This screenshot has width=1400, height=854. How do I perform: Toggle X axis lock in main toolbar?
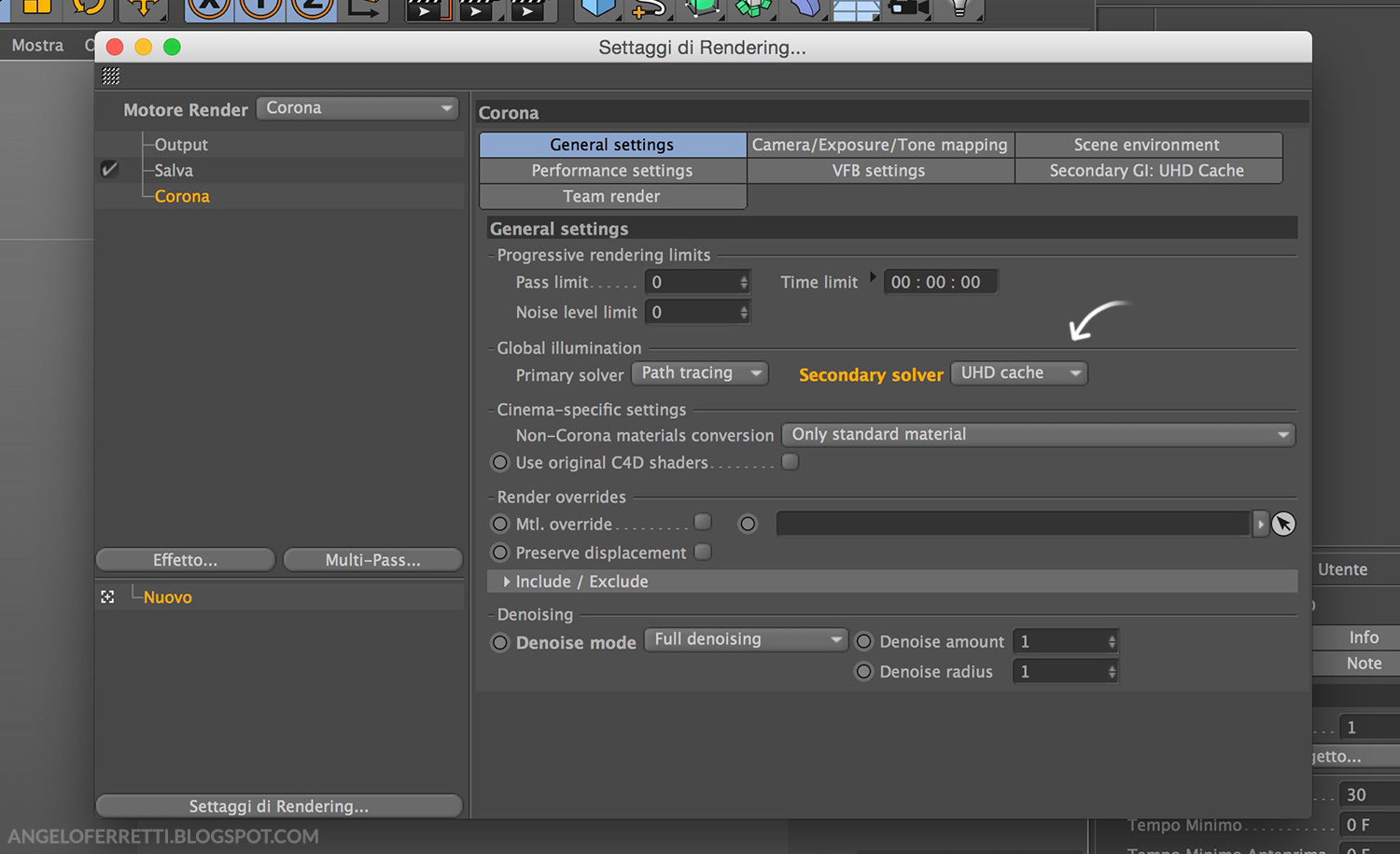point(210,7)
